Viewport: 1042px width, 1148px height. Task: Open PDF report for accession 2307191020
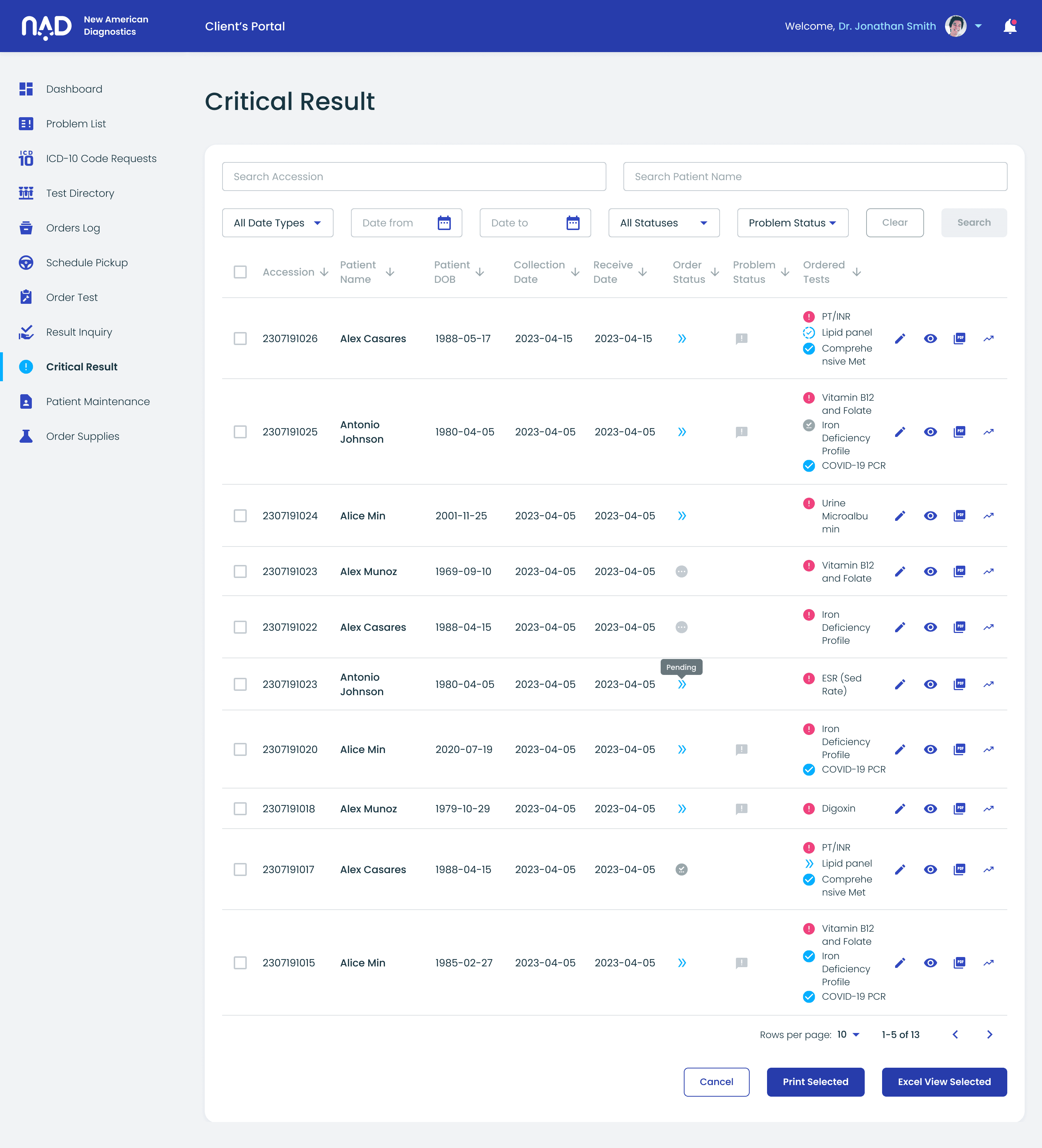[960, 749]
